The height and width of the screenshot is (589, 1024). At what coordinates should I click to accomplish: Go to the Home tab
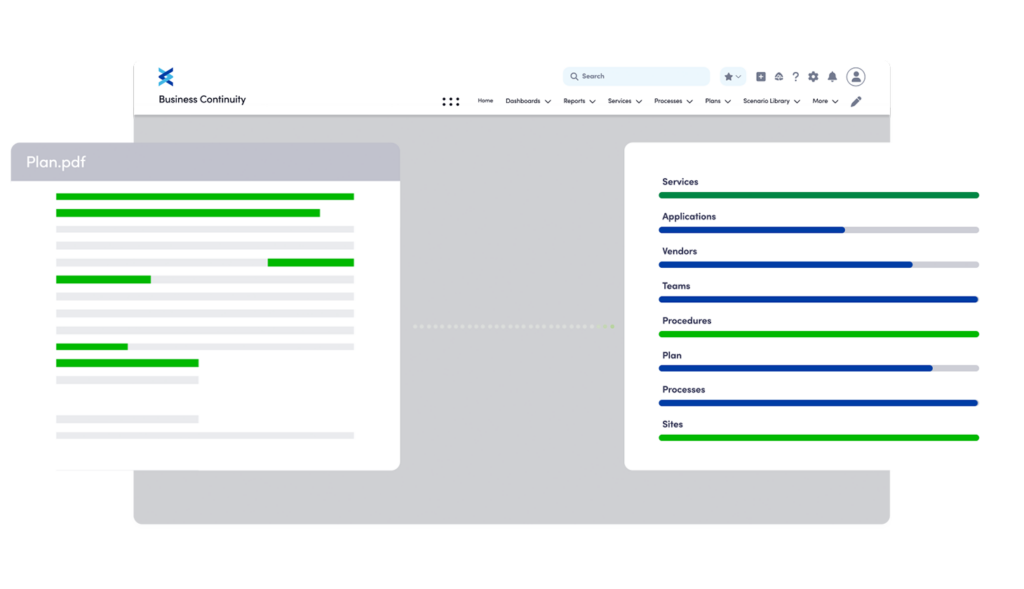tap(485, 101)
